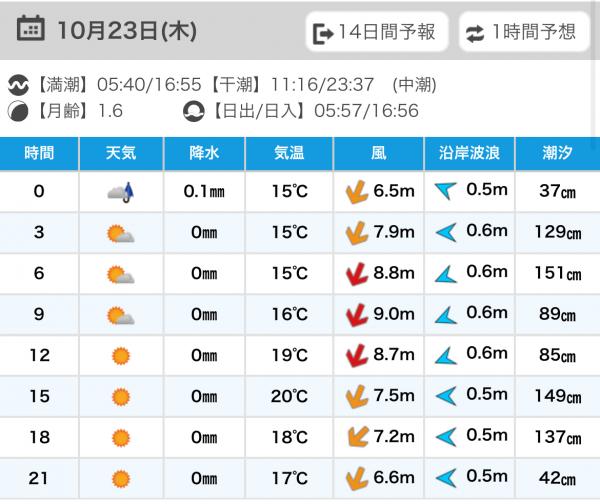
Task: Click the sunny weather icon at 12時
Action: click(121, 355)
